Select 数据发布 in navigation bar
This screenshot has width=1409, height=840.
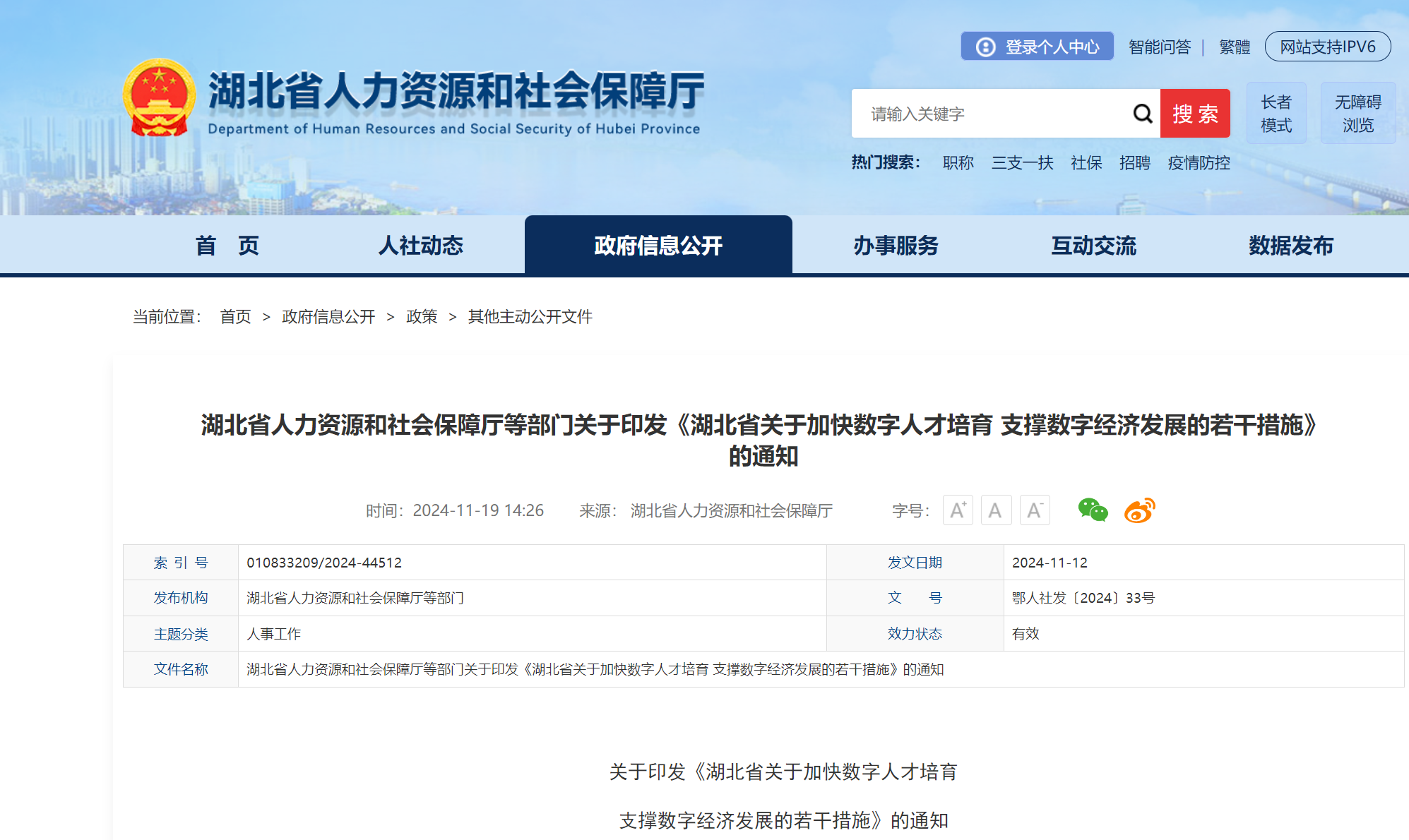pyautogui.click(x=1290, y=245)
